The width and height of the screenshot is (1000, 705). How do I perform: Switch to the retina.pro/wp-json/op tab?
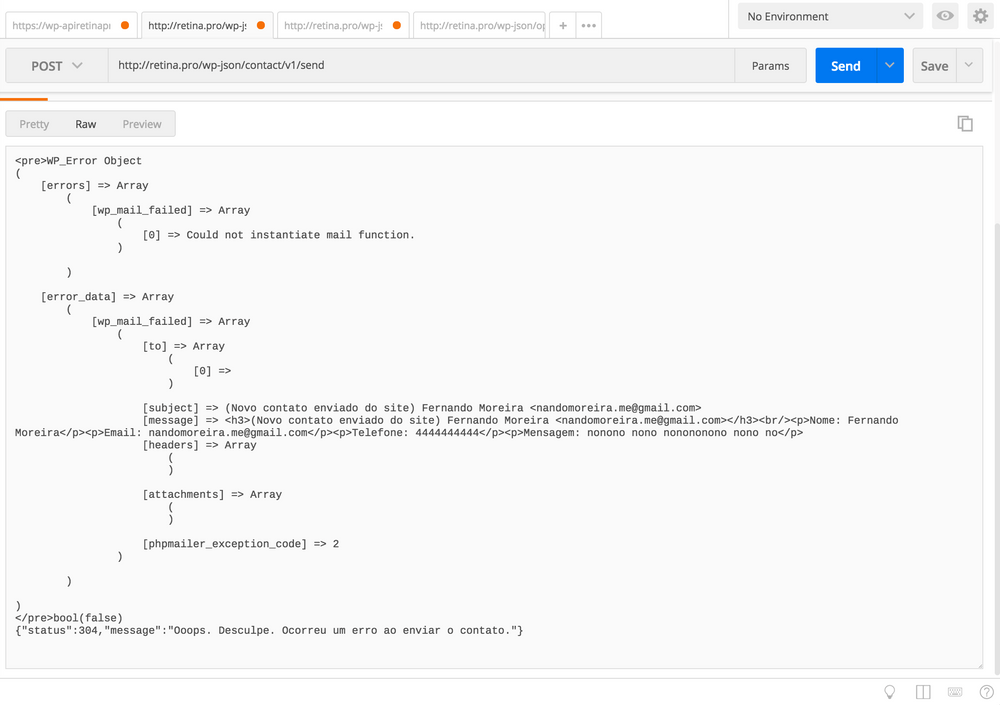[x=479, y=26]
